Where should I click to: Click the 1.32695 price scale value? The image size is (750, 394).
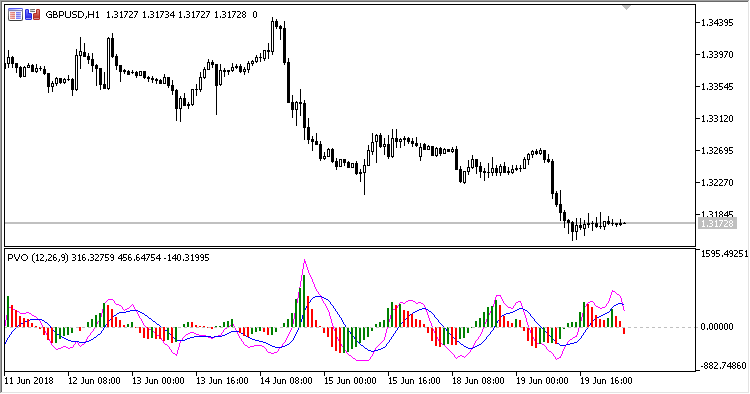[x=717, y=151]
